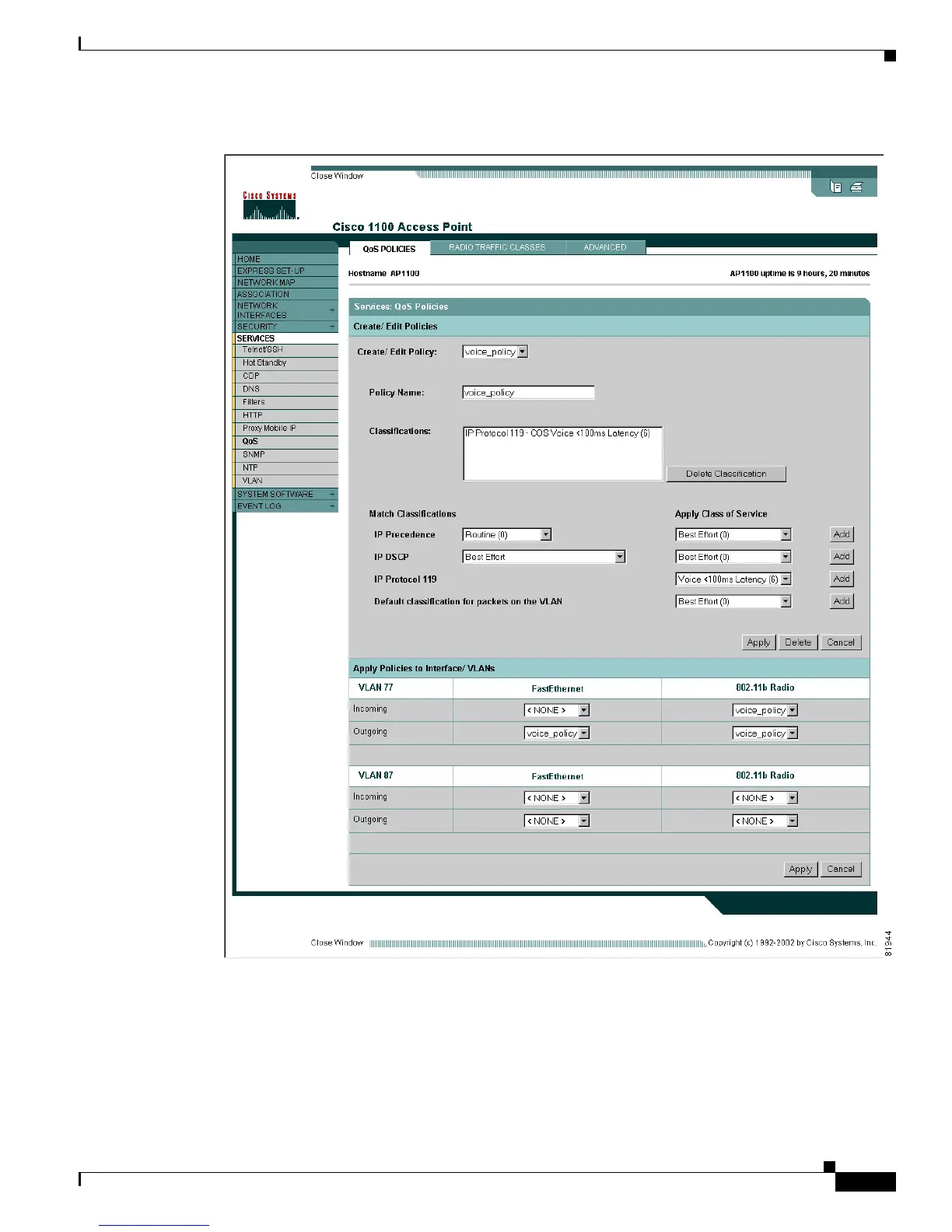952x1232 pixels.
Task: Open VLAN 77 Outgoing 802.11b Radio dropdown
Action: click(x=765, y=733)
